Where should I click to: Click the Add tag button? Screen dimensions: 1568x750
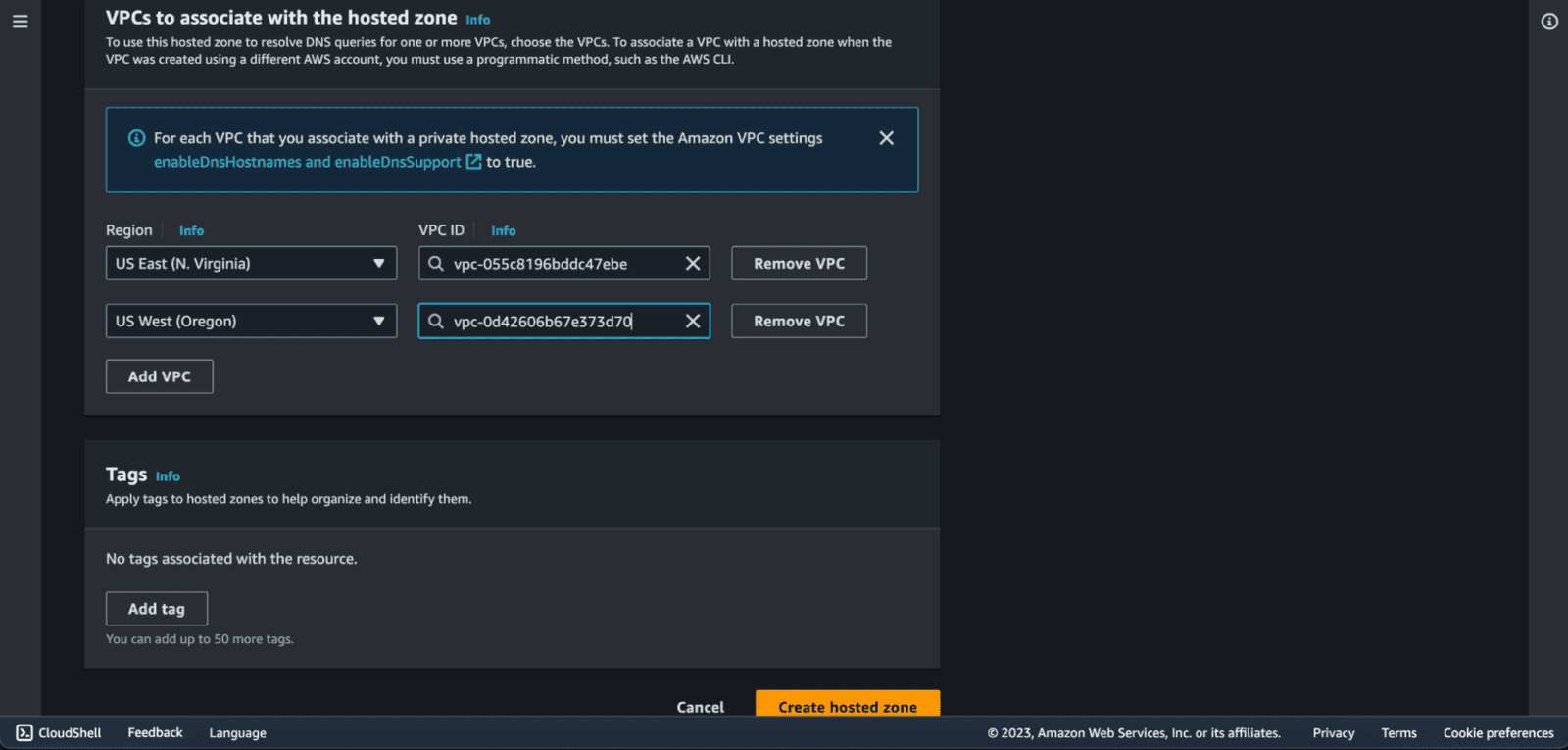156,609
